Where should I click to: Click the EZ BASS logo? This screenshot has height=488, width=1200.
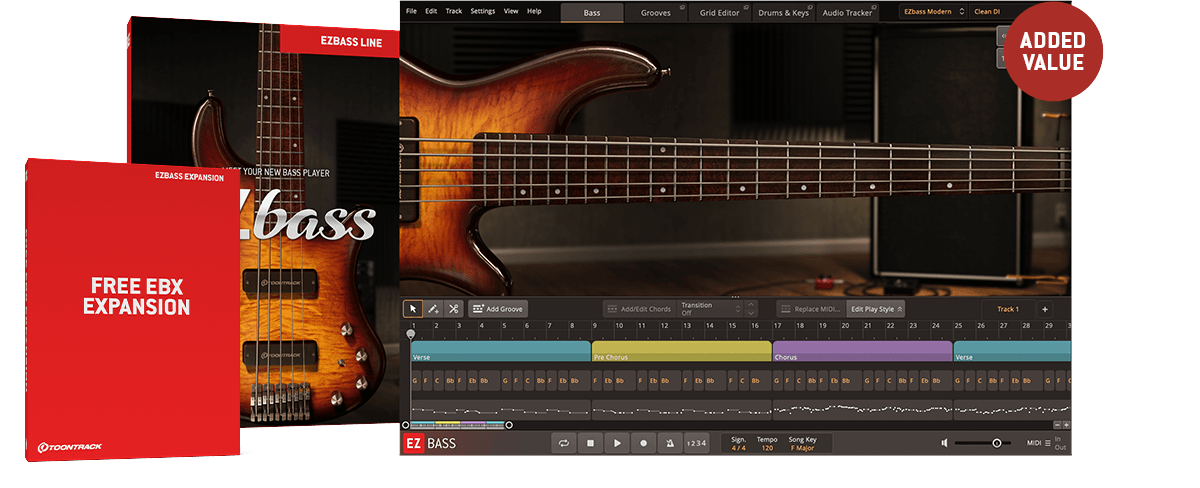coord(430,443)
